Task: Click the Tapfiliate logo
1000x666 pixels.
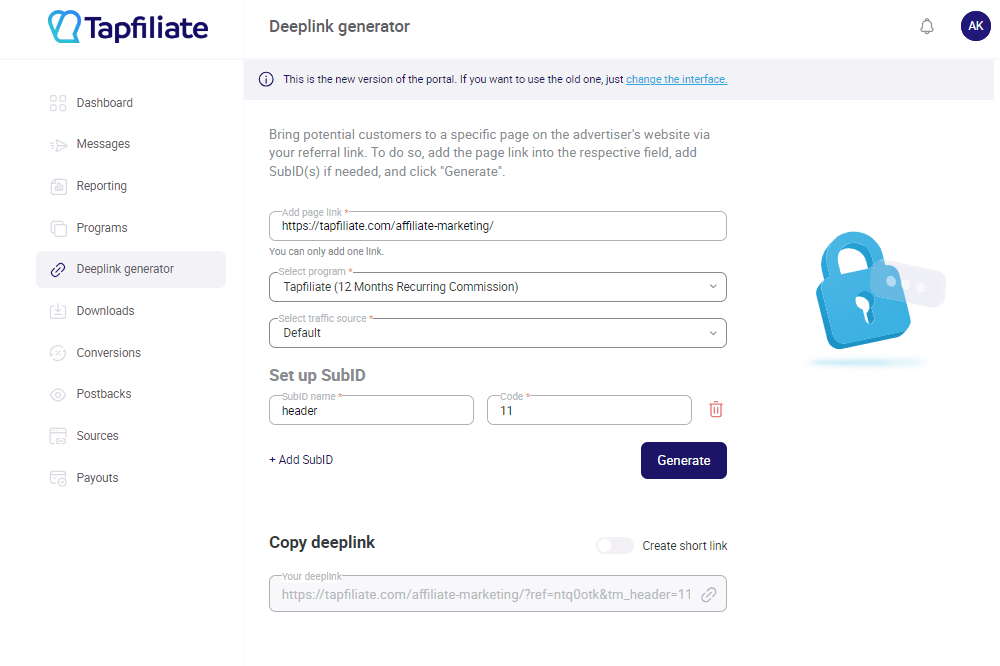Action: point(127,28)
